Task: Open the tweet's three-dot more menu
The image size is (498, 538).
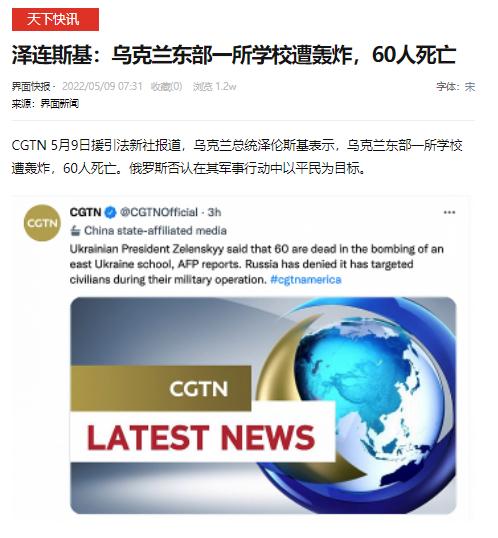Action: pos(449,212)
